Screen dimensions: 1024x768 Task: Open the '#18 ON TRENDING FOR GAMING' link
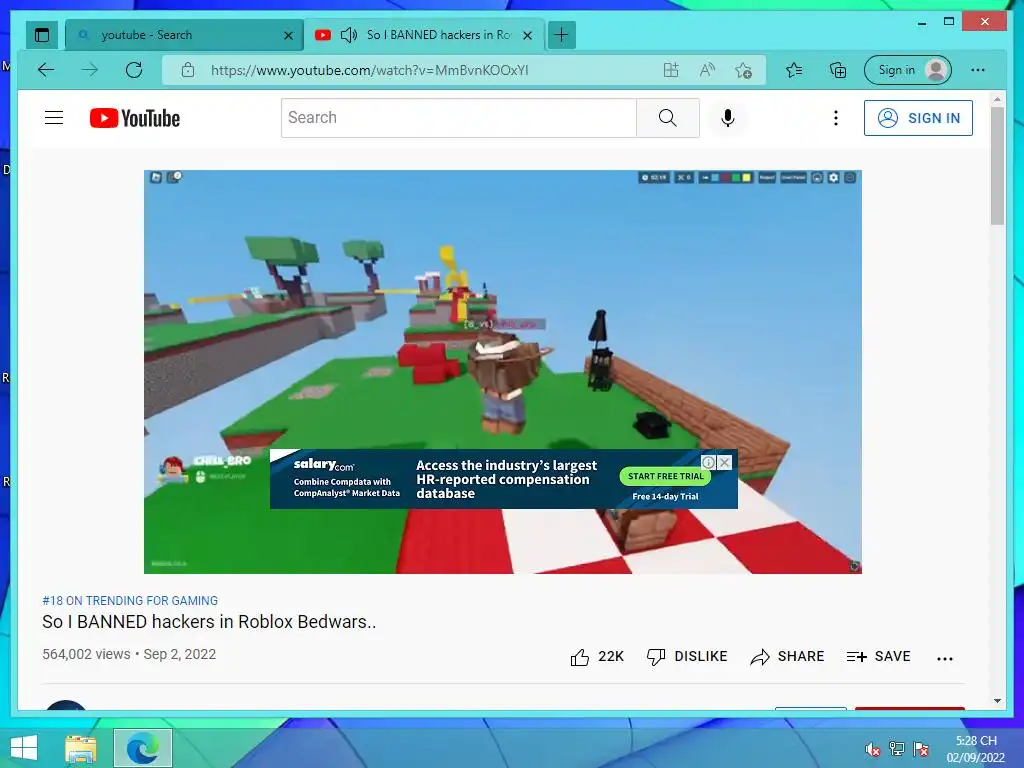click(x=130, y=601)
